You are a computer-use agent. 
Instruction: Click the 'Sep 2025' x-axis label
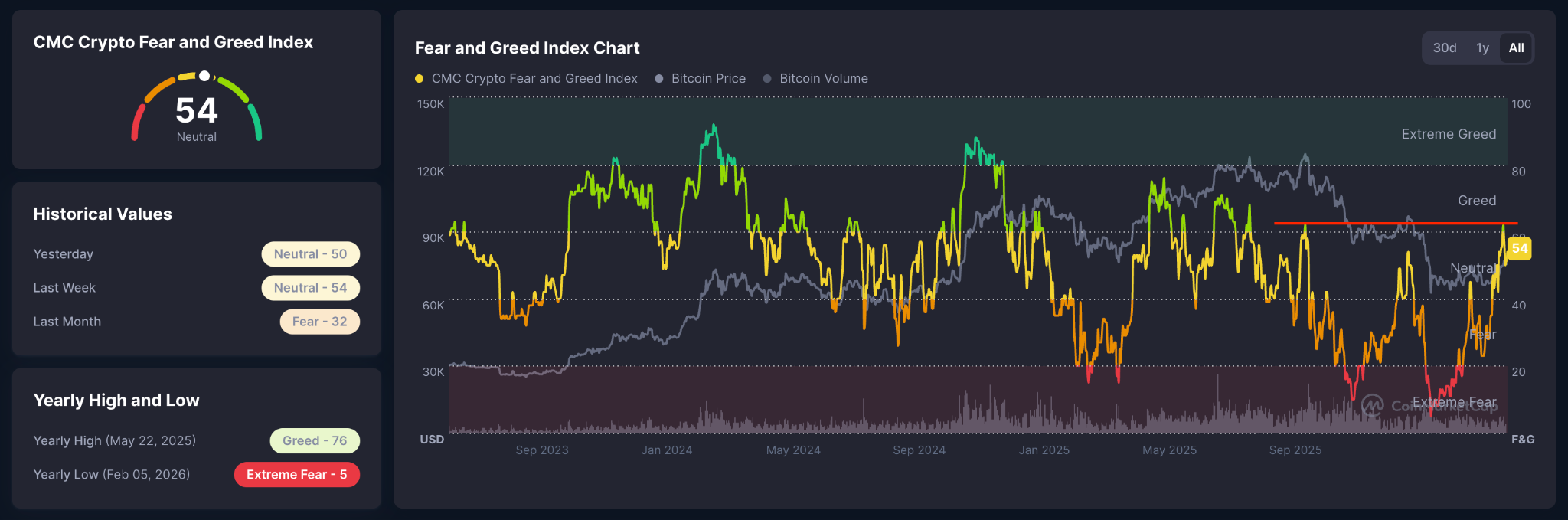(1295, 450)
